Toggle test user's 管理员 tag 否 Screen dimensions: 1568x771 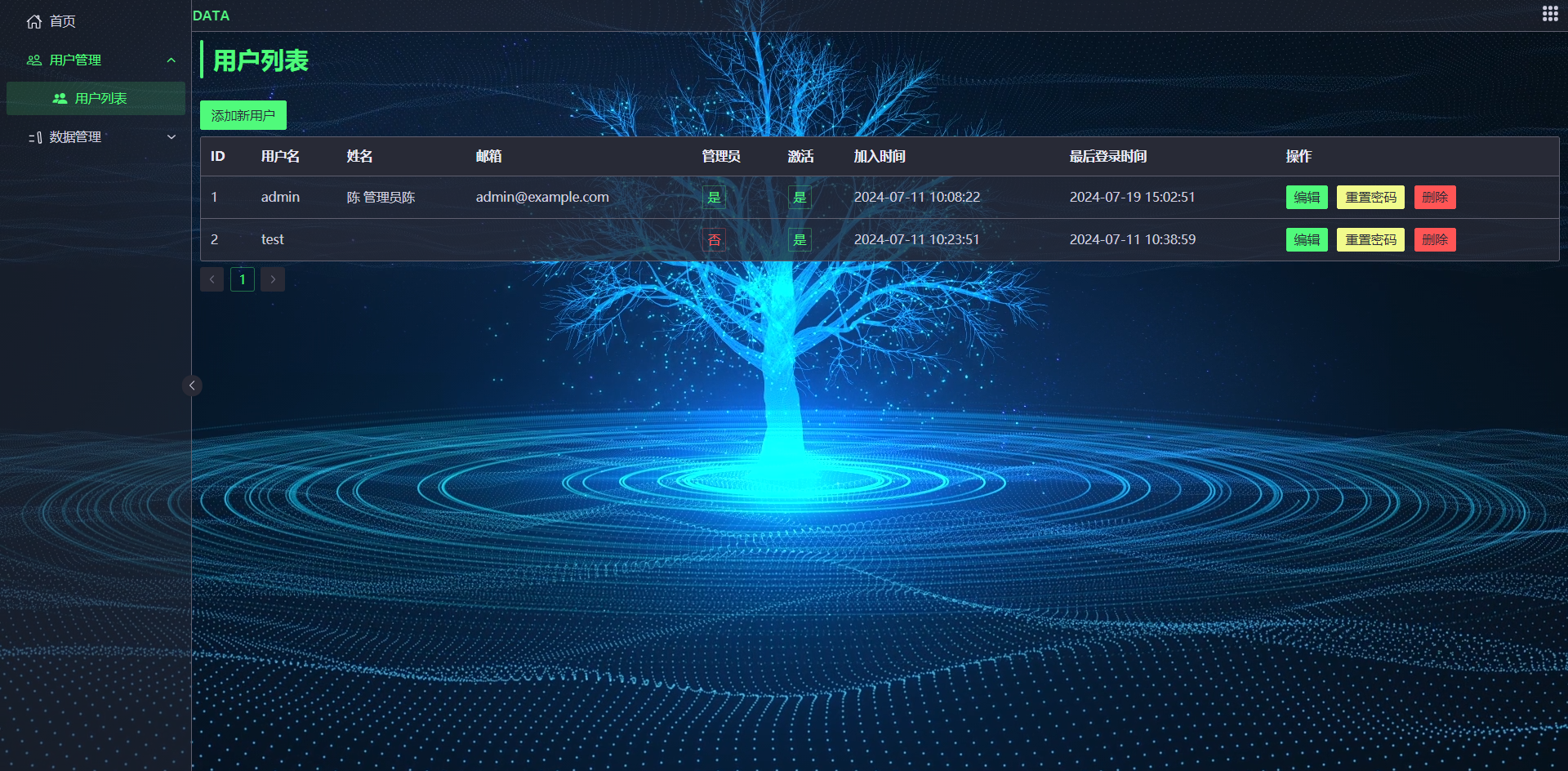click(x=714, y=239)
